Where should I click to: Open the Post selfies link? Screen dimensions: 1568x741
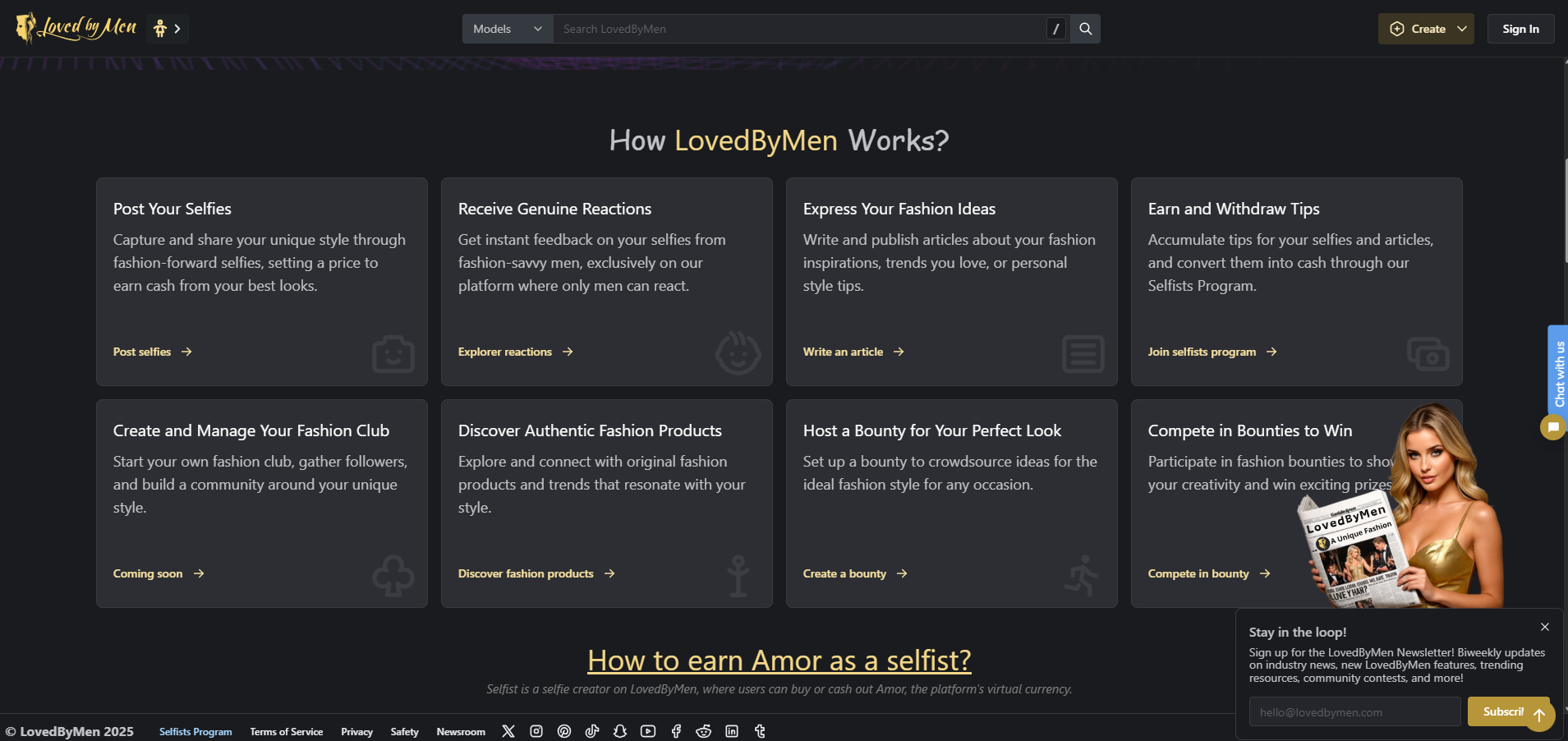point(152,352)
